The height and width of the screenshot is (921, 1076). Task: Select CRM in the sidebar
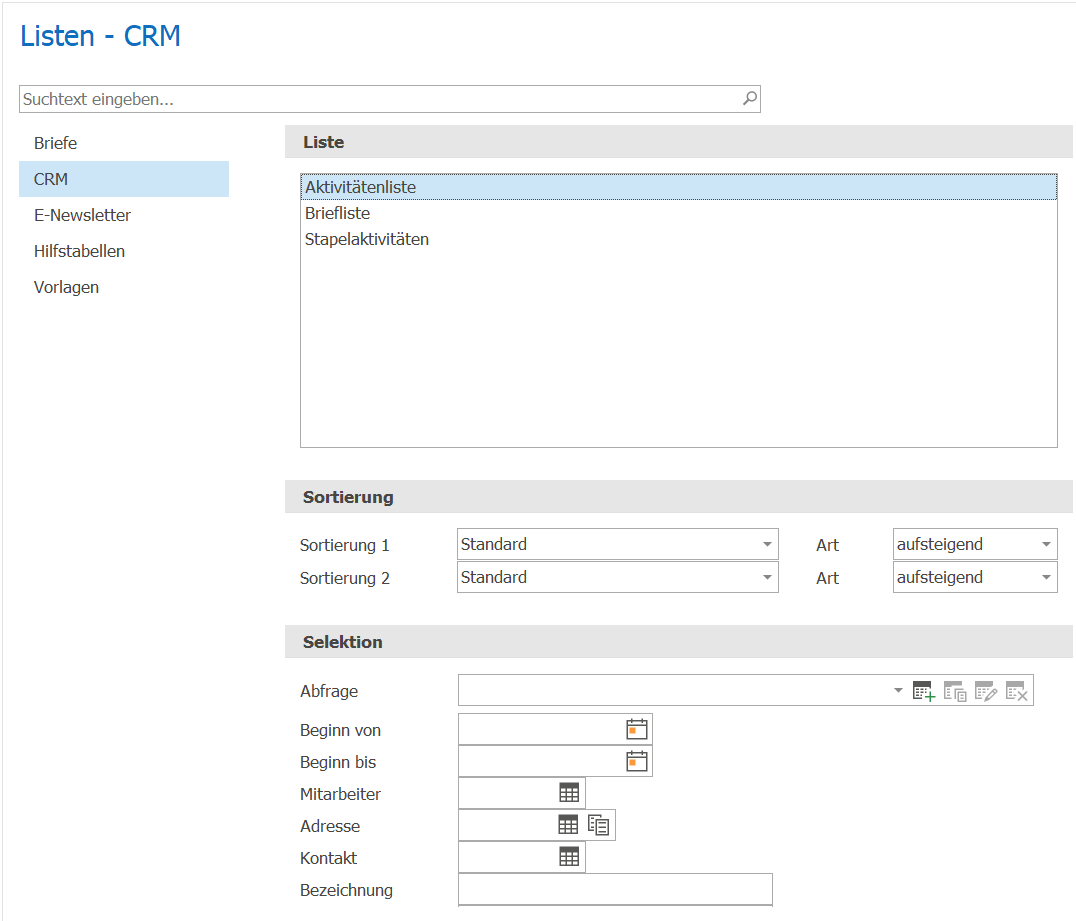pyautogui.click(x=124, y=179)
